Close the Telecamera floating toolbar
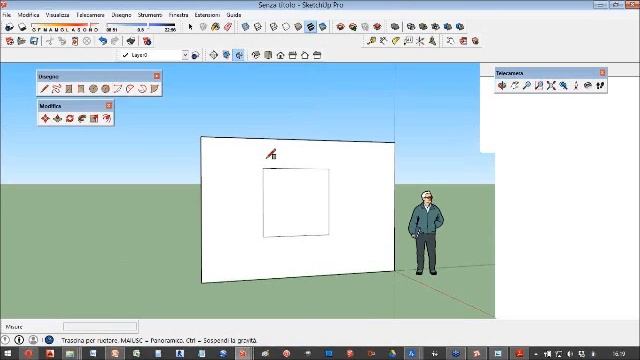Image resolution: width=640 pixels, height=360 pixels. (x=602, y=73)
